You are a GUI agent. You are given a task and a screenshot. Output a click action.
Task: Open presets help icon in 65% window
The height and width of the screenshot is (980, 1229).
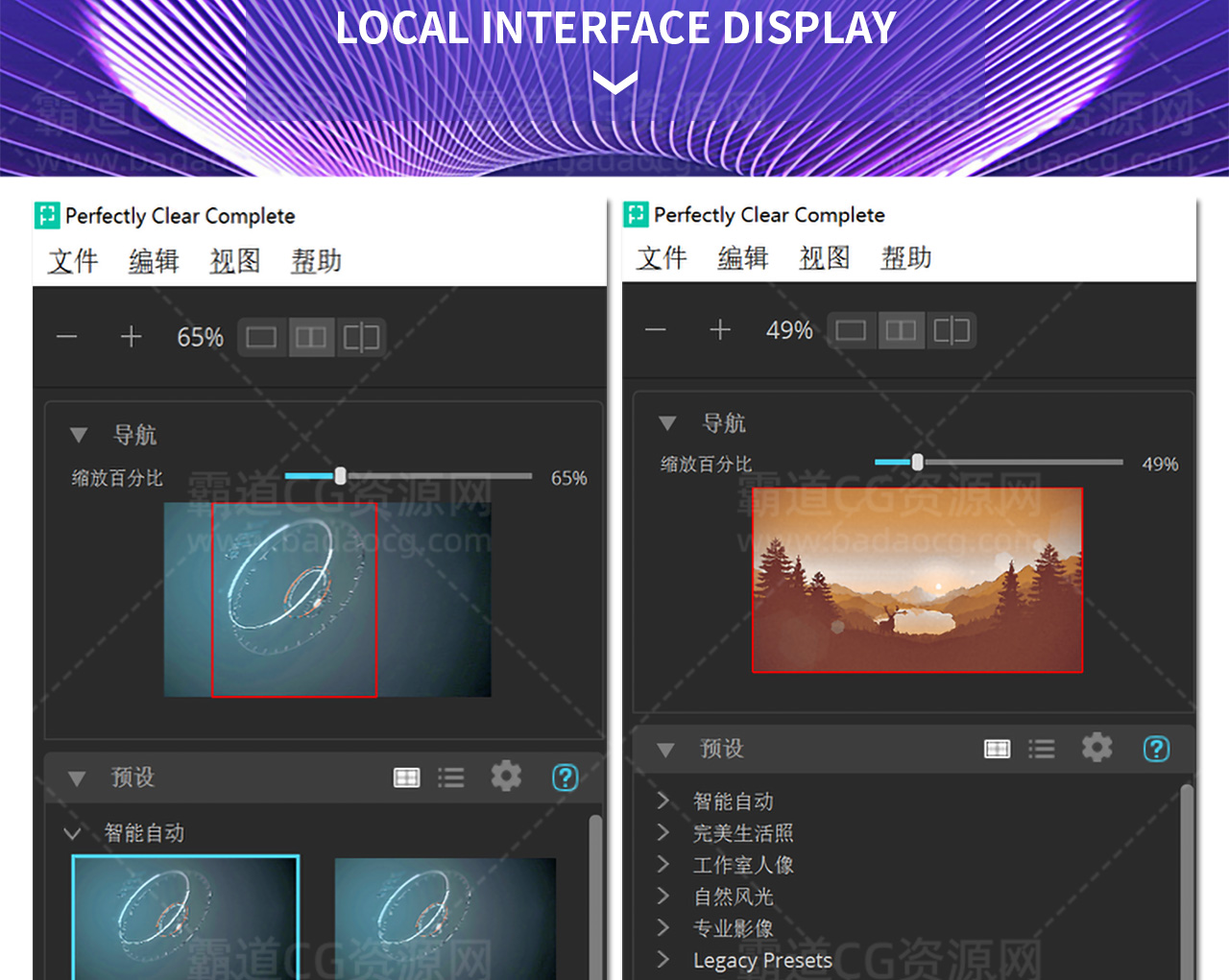[x=566, y=777]
